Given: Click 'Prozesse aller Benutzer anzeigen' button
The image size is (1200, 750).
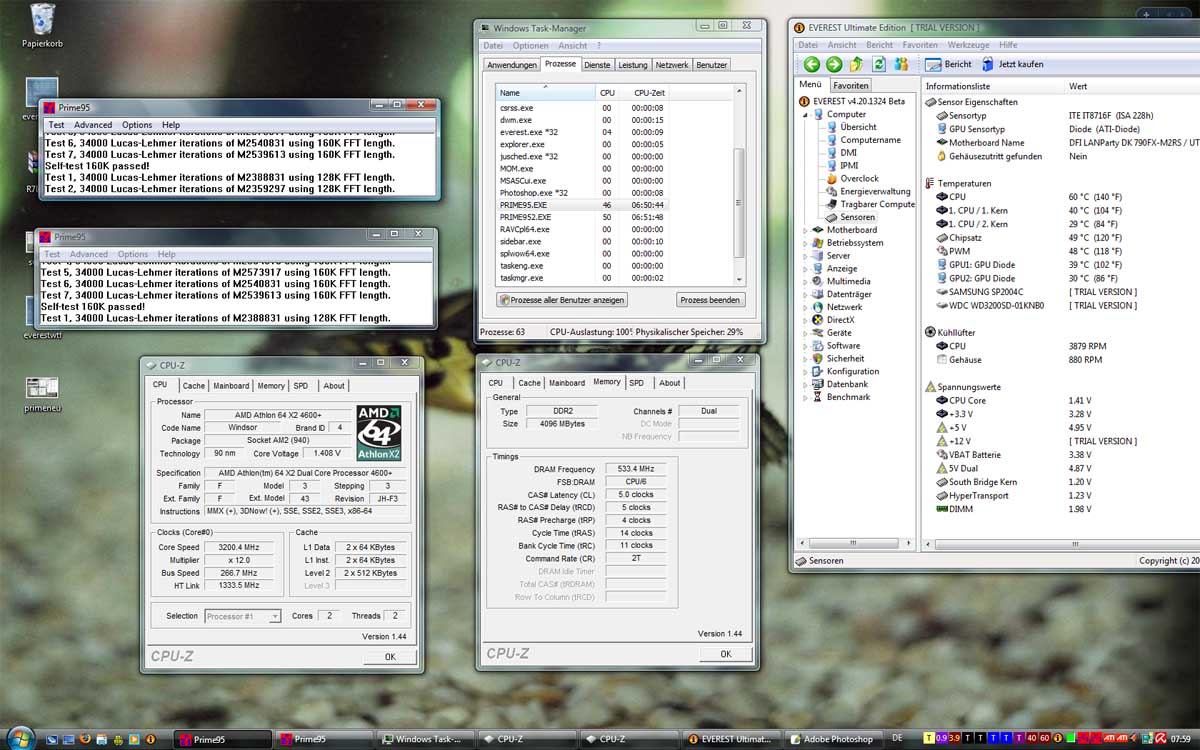Looking at the screenshot, I should pos(562,300).
